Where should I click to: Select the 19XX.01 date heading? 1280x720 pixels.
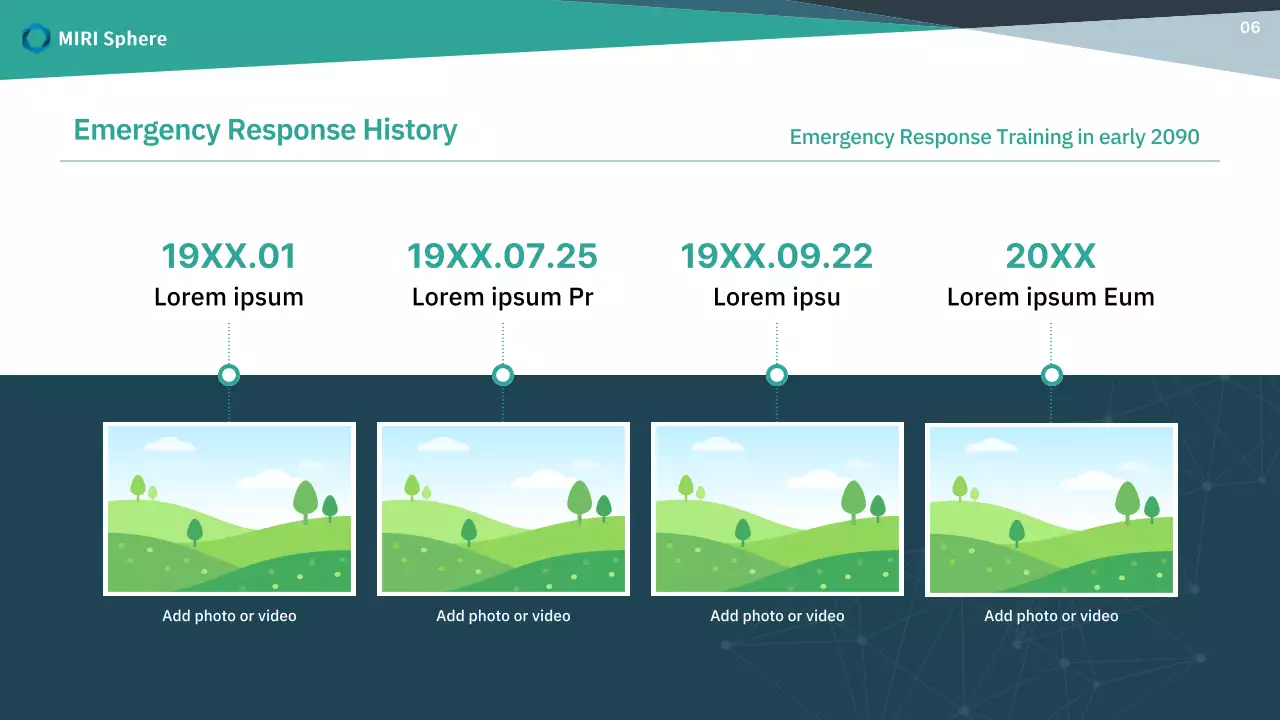[x=229, y=257]
